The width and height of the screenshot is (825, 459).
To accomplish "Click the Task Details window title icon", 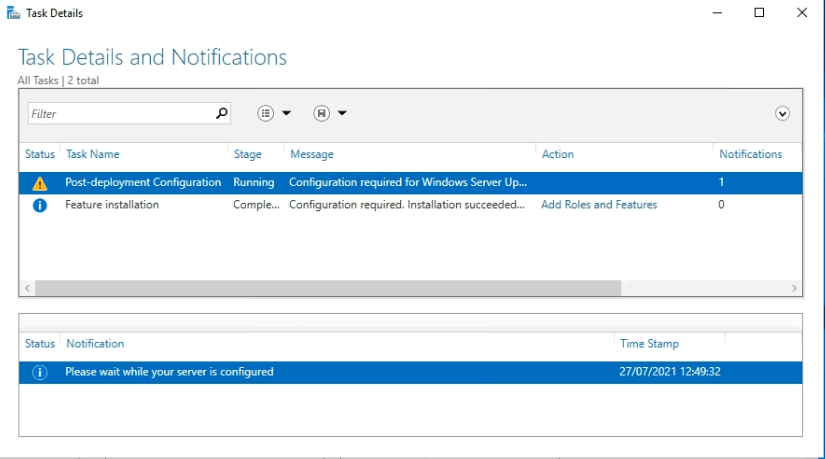I will pos(12,13).
